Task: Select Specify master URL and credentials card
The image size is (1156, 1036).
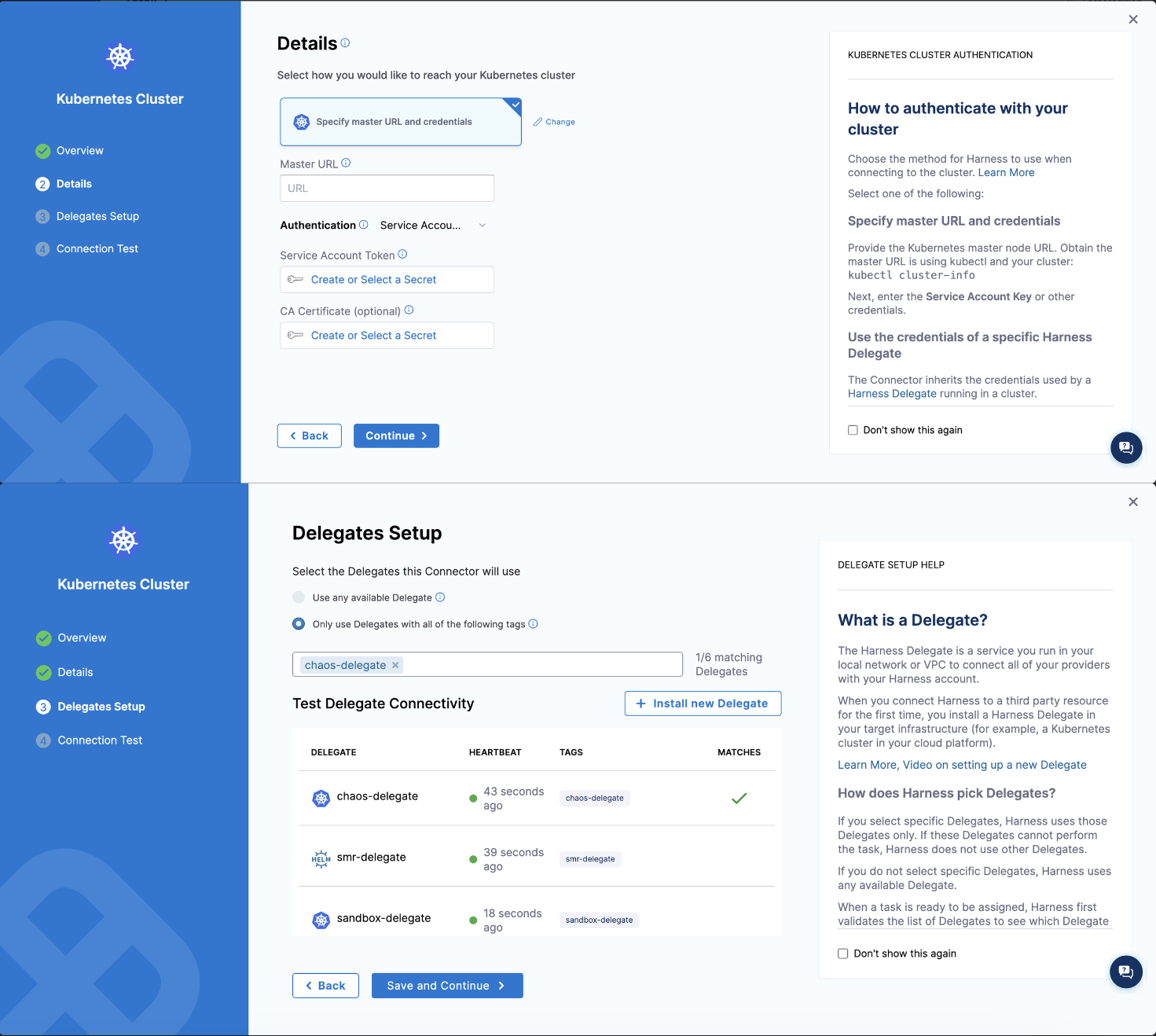Action: (x=401, y=122)
